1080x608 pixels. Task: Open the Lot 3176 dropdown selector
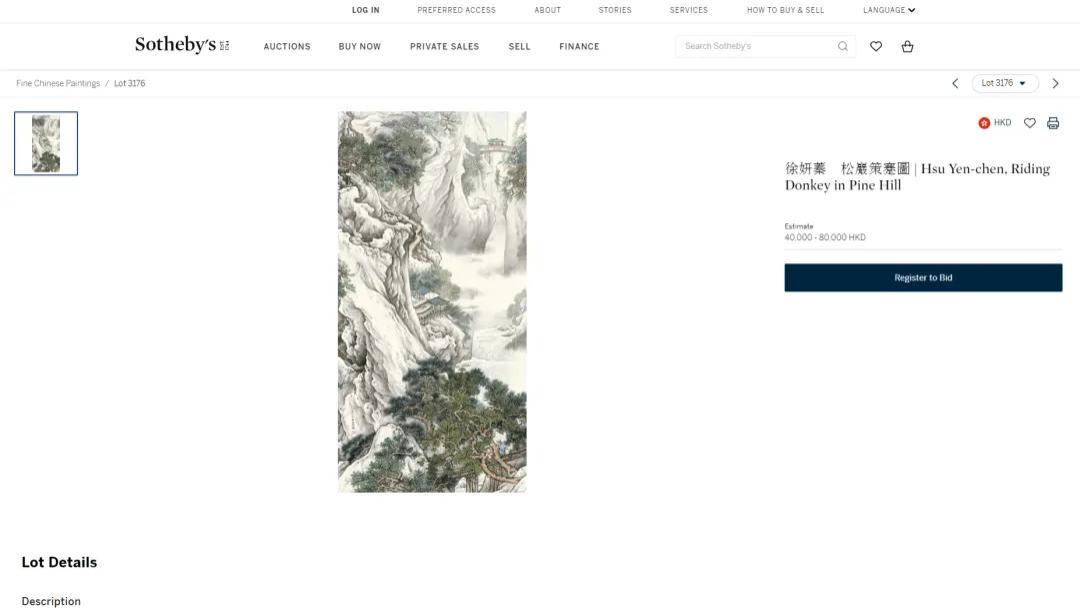1005,83
